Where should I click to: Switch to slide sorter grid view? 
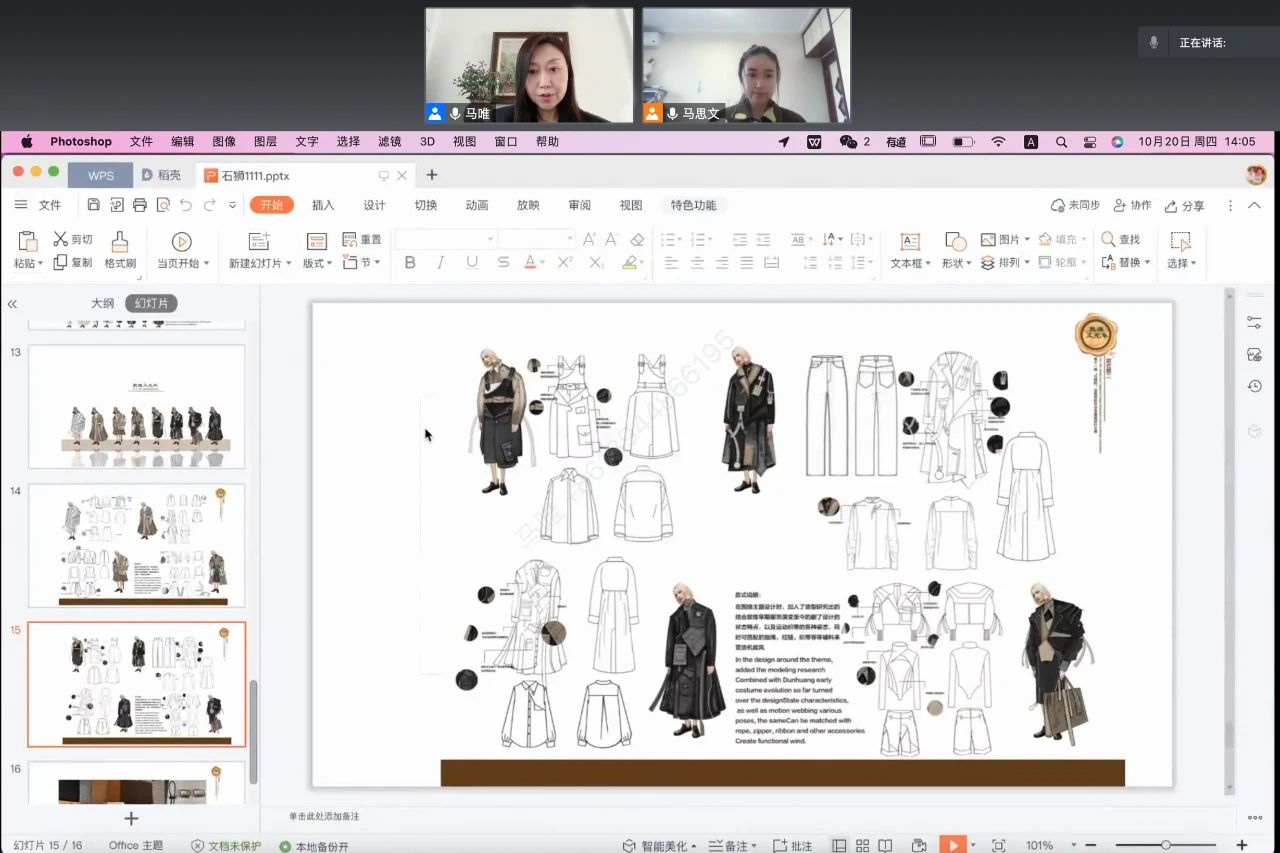[862, 845]
